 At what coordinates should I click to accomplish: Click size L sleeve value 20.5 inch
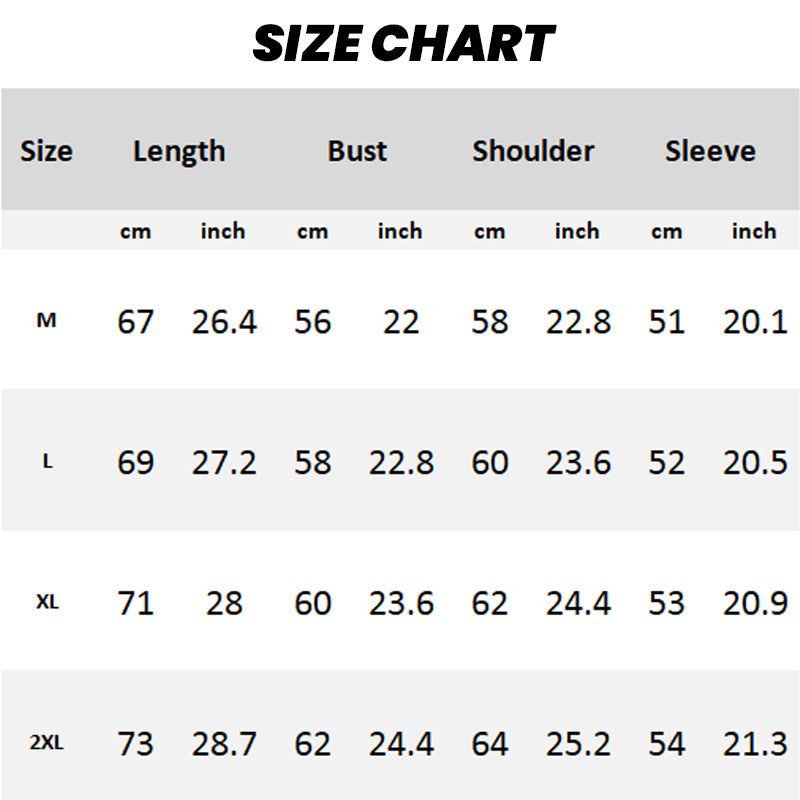click(755, 463)
